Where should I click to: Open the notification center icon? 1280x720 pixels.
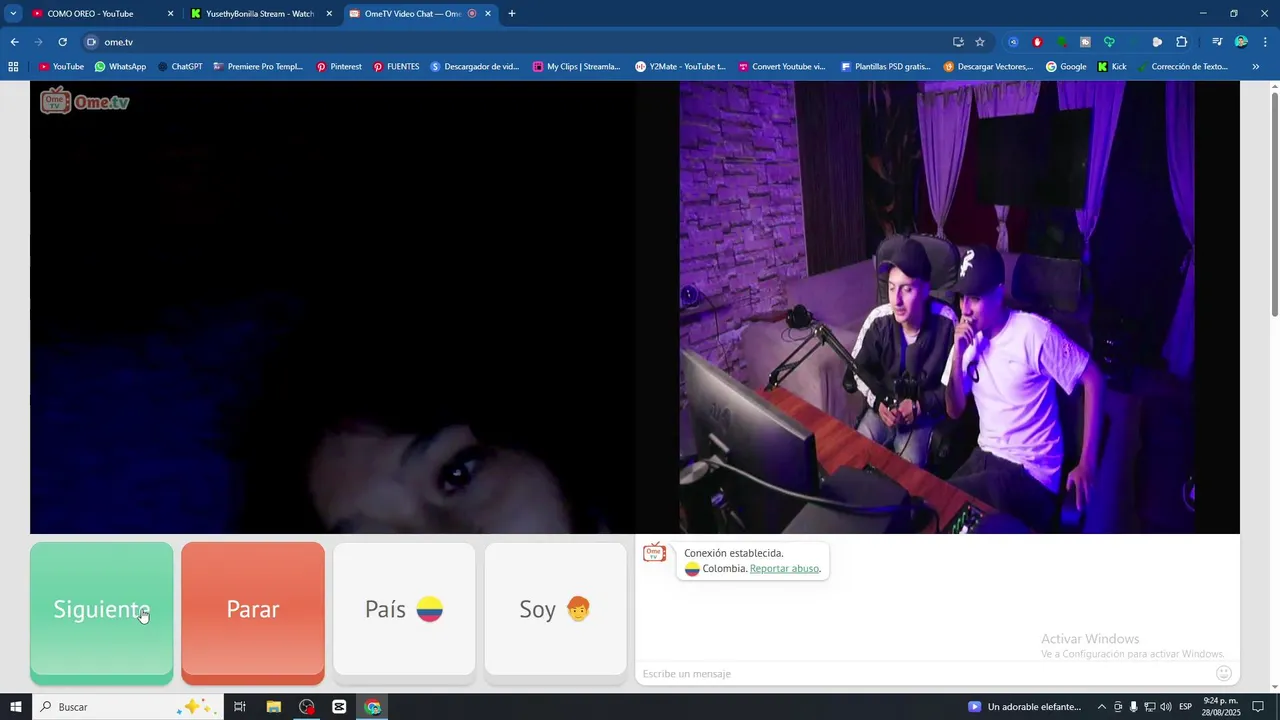coord(1259,707)
